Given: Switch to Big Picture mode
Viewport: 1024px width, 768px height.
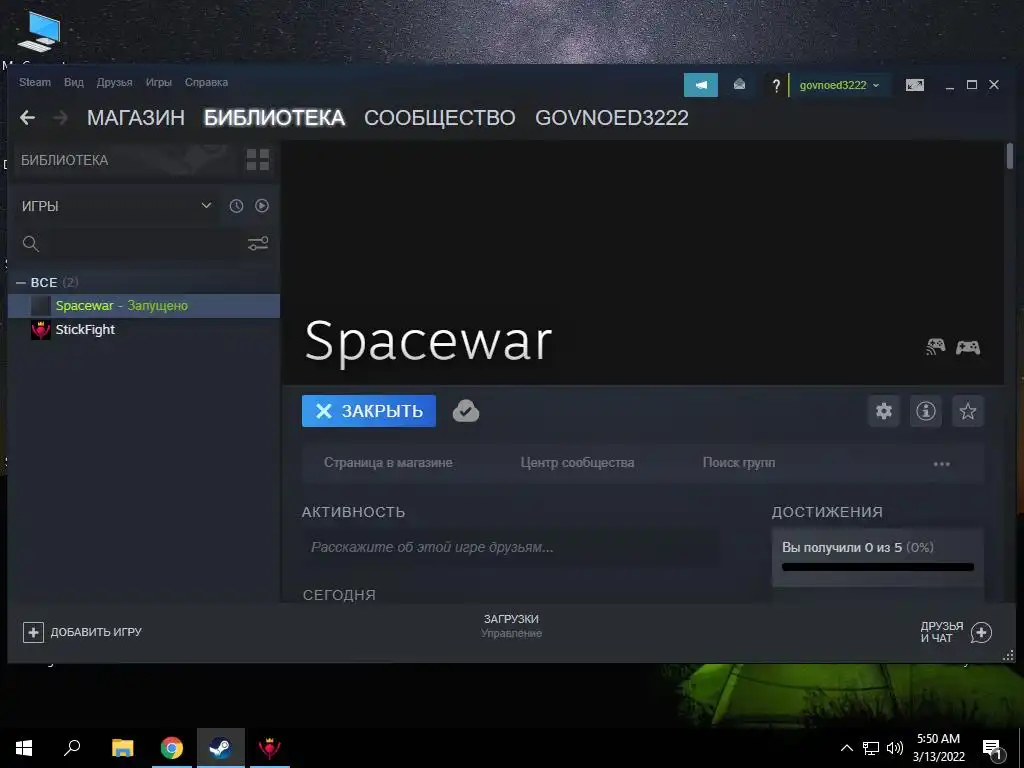Looking at the screenshot, I should (914, 85).
